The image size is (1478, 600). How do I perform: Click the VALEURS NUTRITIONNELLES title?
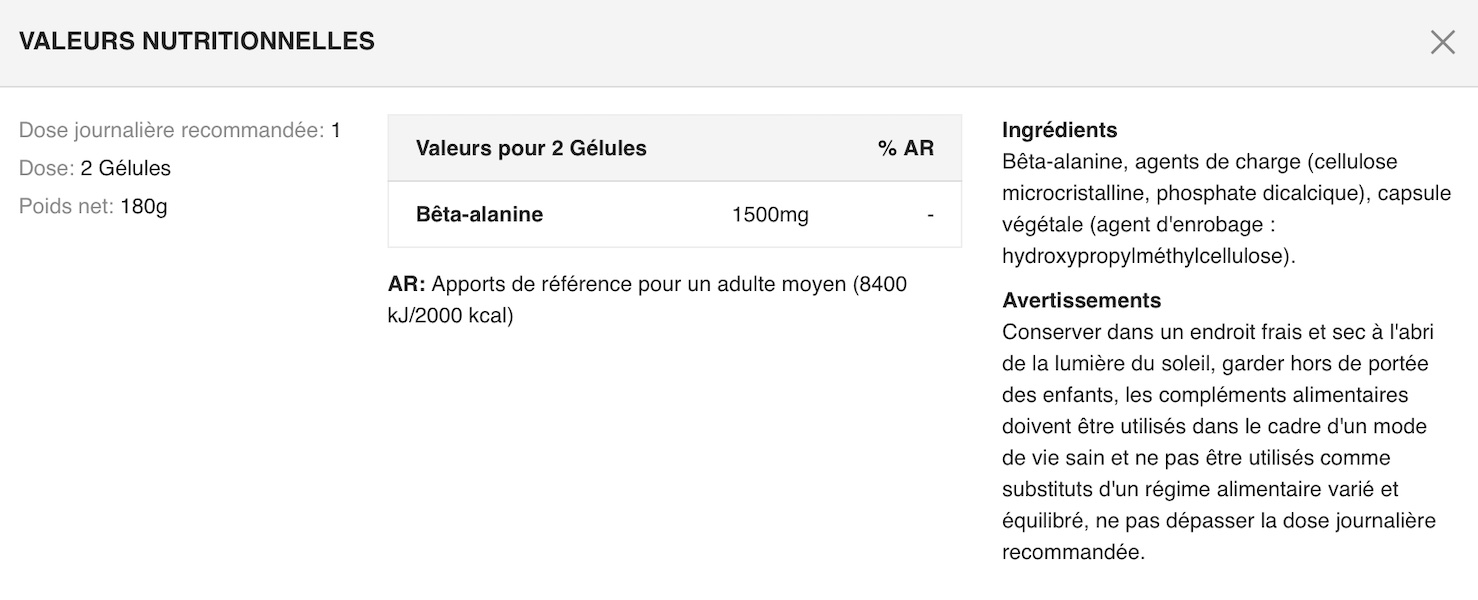197,41
